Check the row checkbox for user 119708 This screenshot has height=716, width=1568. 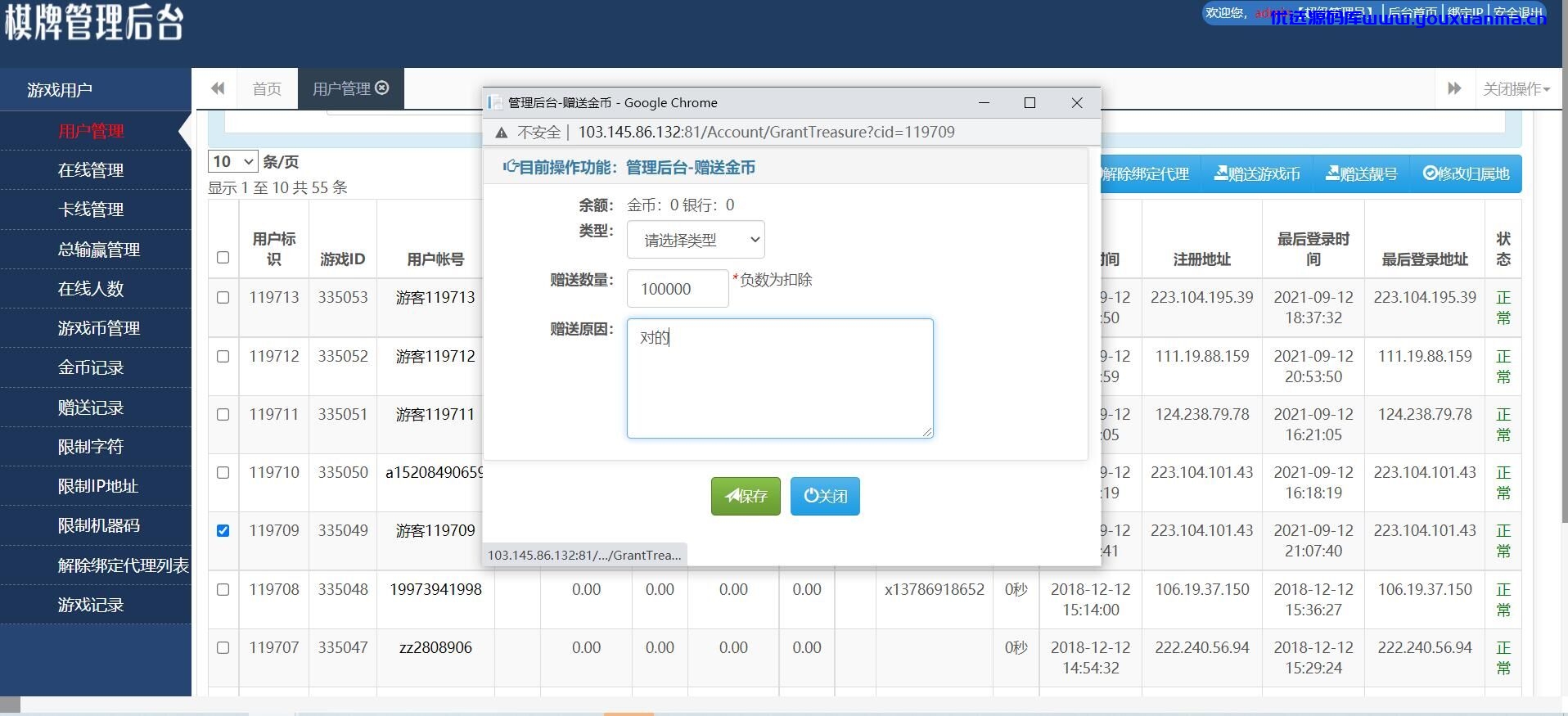tap(223, 590)
